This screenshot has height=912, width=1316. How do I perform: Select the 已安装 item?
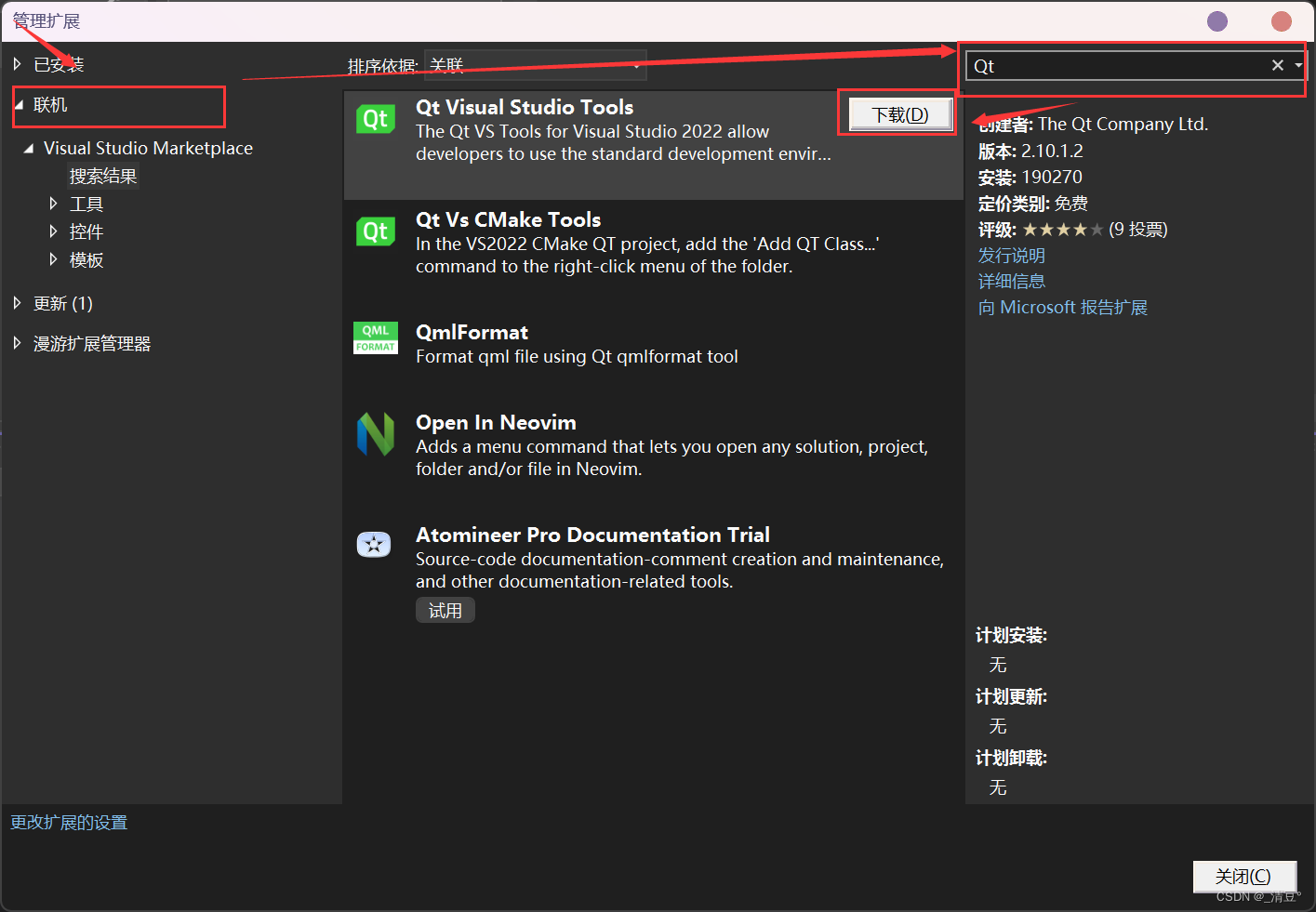59,64
